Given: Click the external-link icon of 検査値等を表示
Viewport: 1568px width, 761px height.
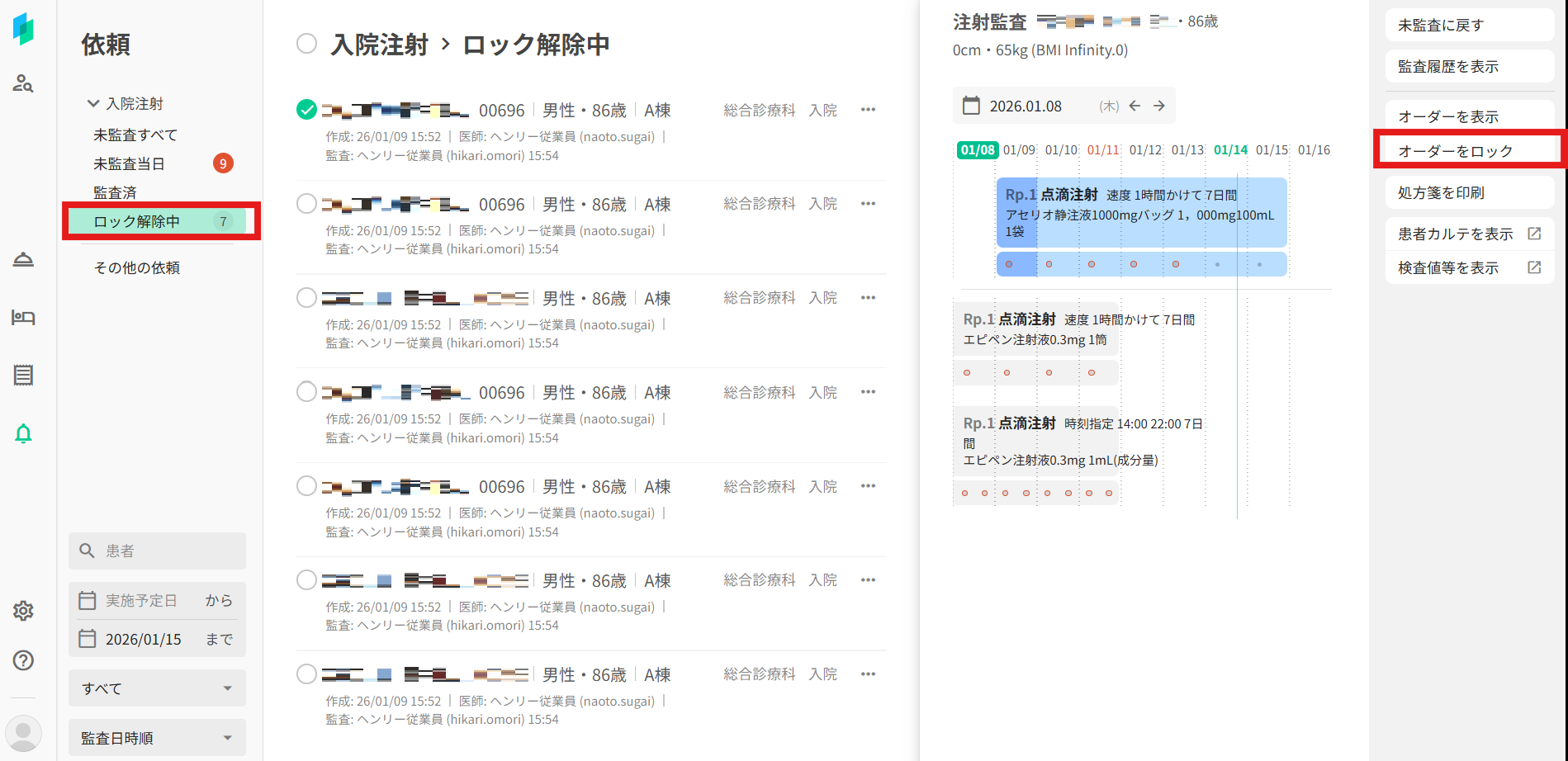Looking at the screenshot, I should (1534, 267).
